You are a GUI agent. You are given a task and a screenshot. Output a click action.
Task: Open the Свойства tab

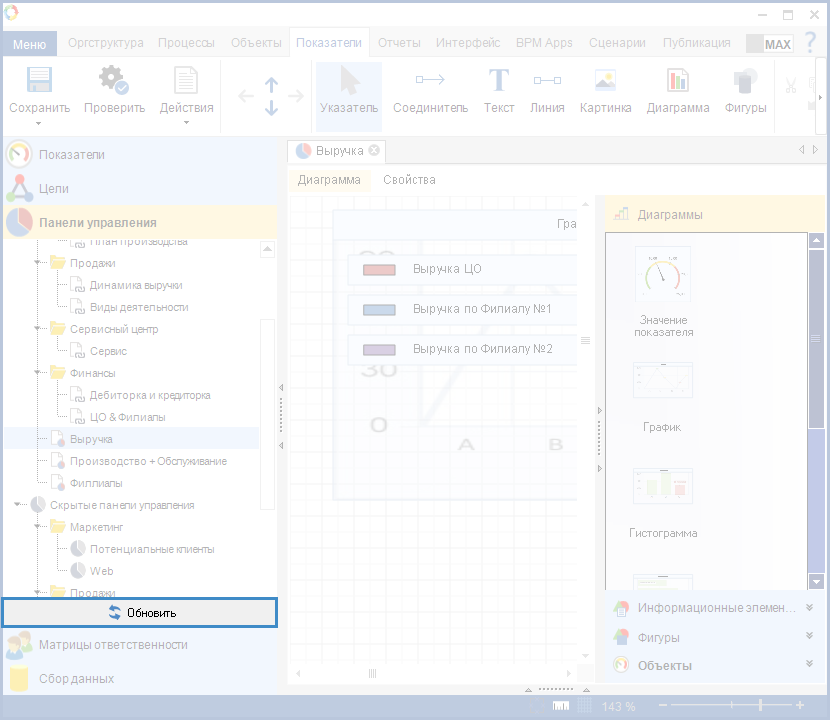(409, 180)
